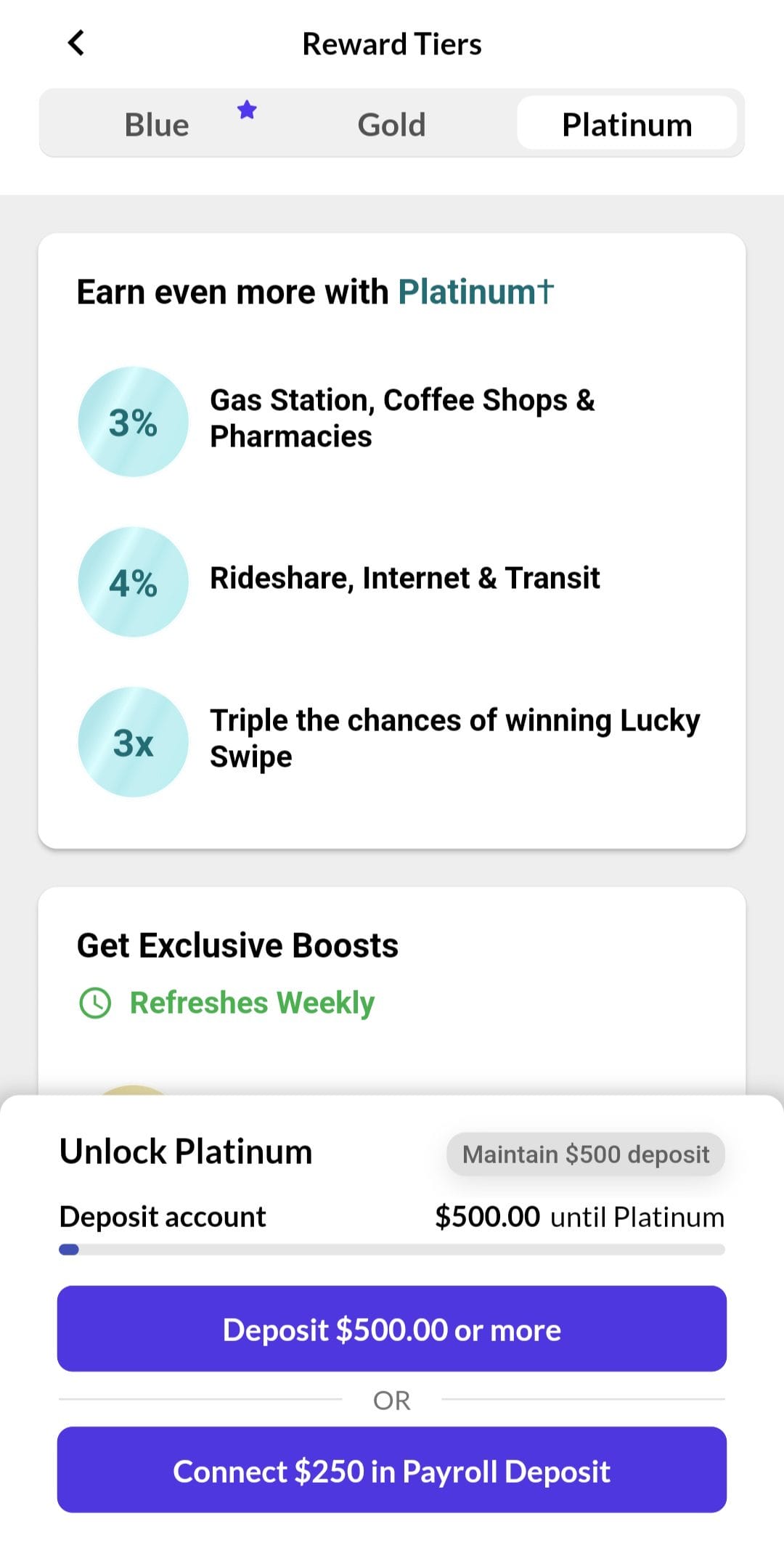Image resolution: width=784 pixels, height=1548 pixels.
Task: Tap the 4% cashback badge
Action: click(x=133, y=582)
